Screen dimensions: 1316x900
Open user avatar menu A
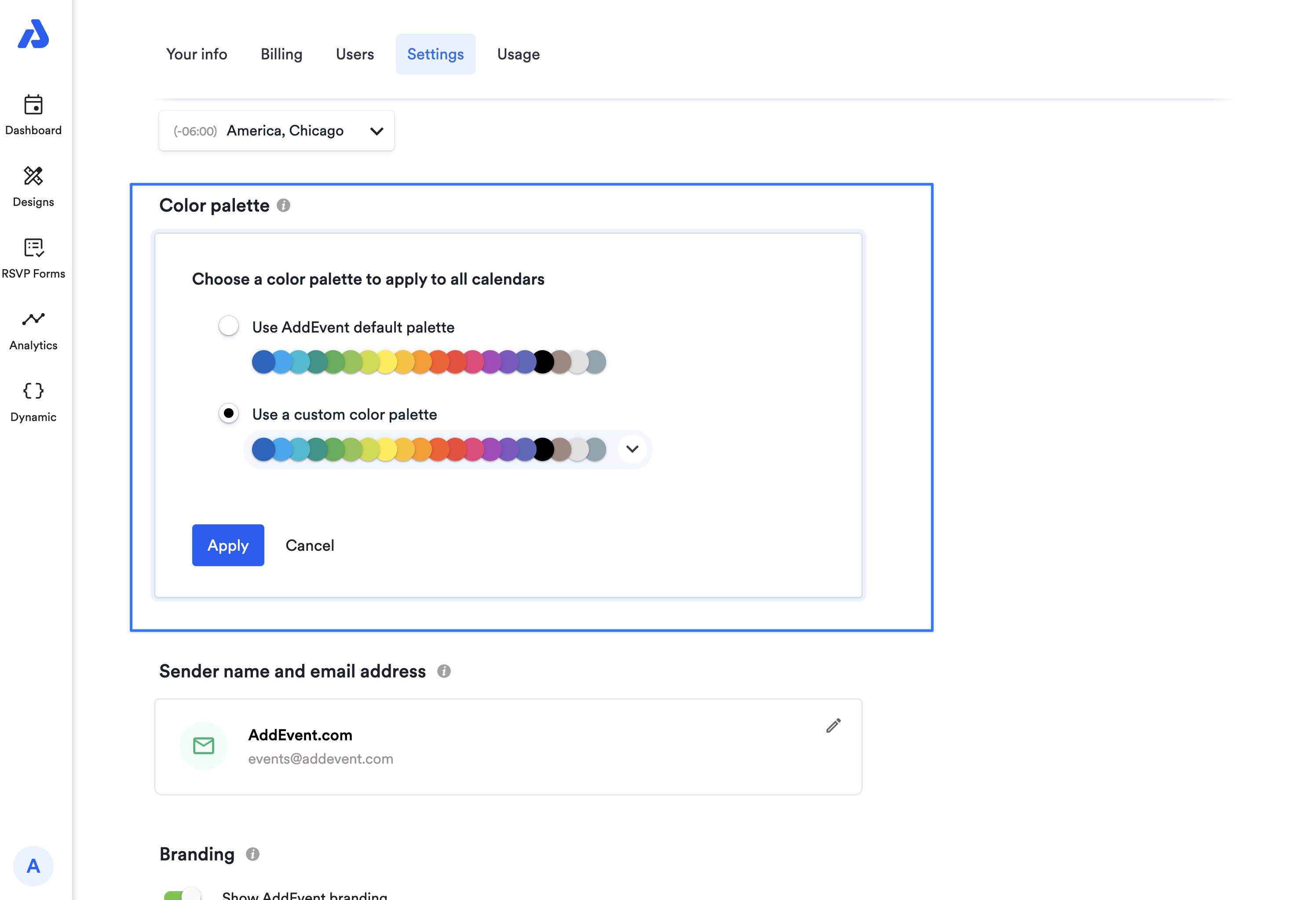coord(33,865)
